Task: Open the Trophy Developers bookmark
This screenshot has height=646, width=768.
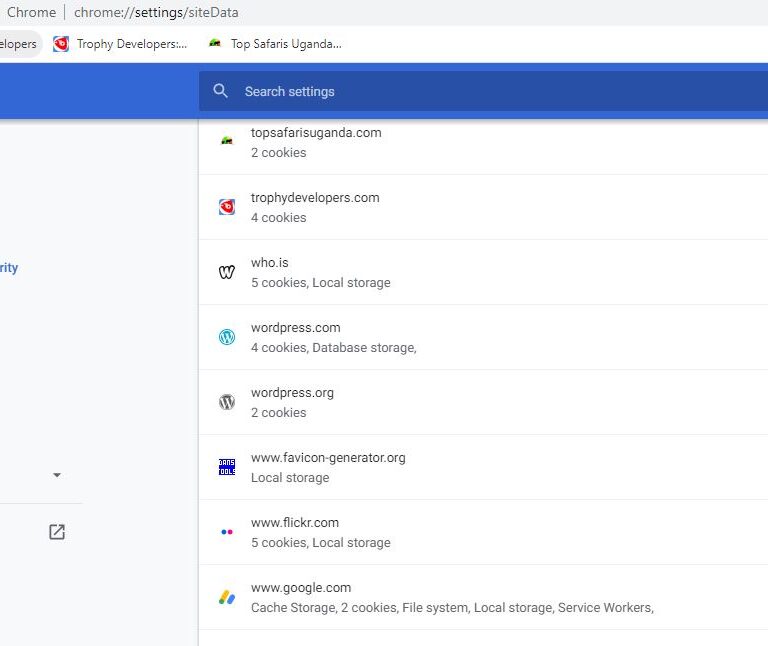Action: [x=120, y=44]
